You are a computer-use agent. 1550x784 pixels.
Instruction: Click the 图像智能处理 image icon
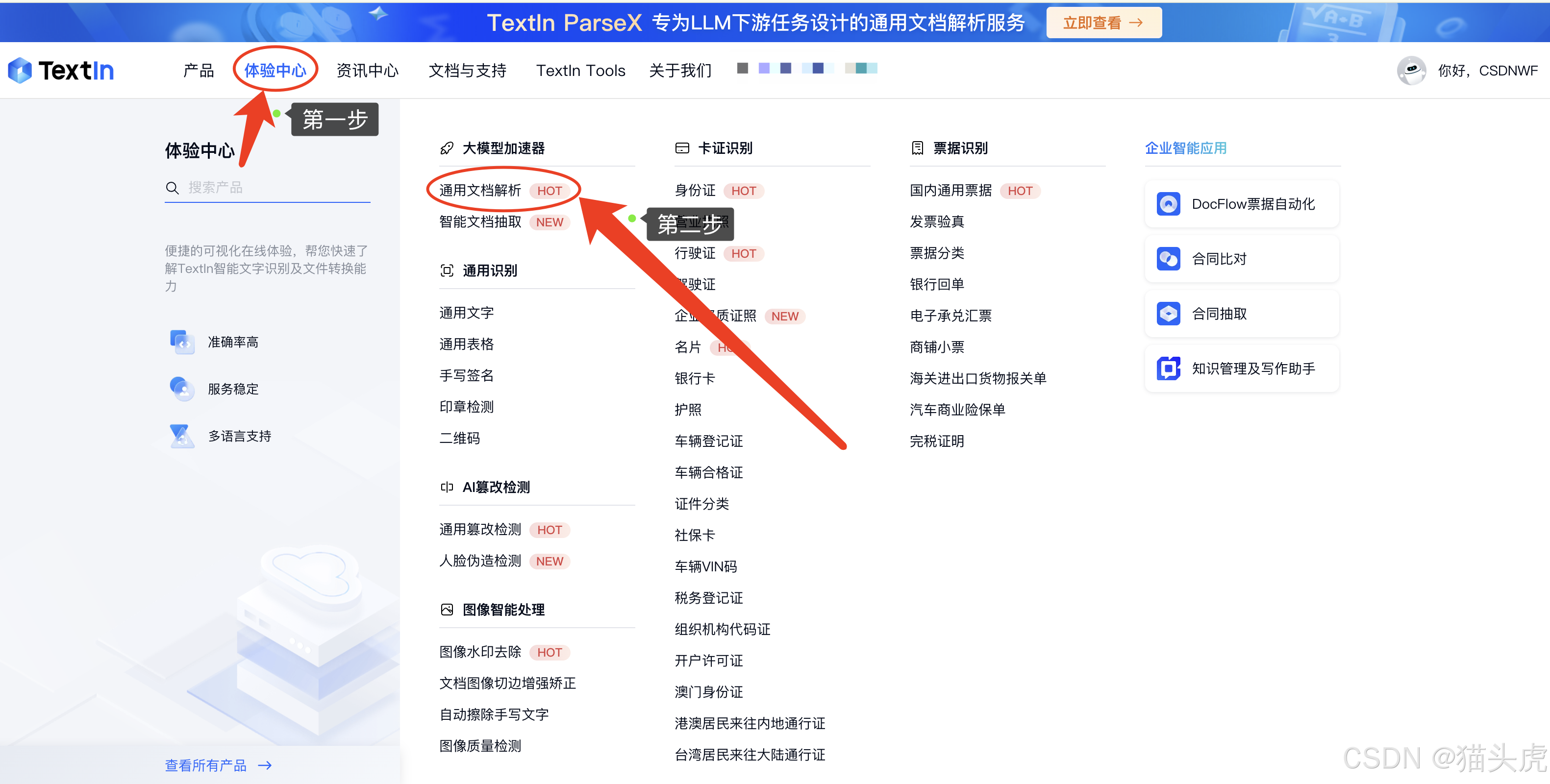click(447, 610)
